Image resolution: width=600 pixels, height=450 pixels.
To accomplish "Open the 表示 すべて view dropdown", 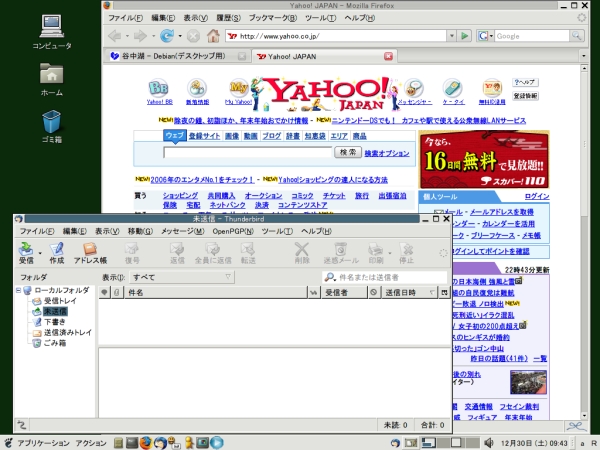I will (x=182, y=277).
